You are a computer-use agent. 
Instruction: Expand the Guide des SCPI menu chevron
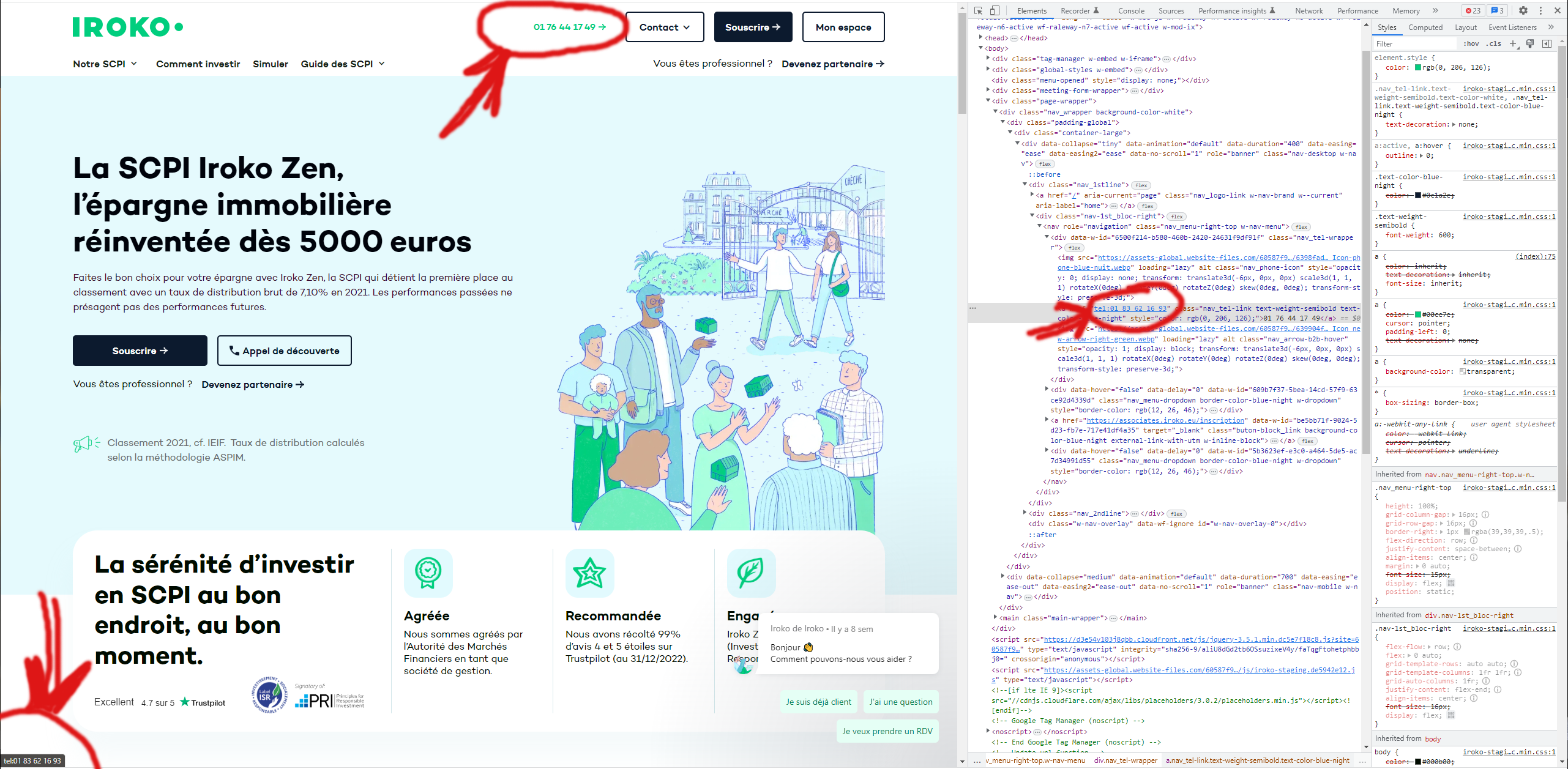click(381, 64)
